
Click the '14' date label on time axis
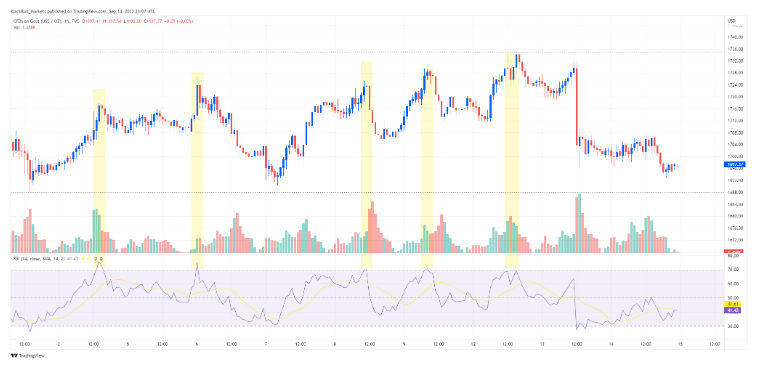coord(611,344)
